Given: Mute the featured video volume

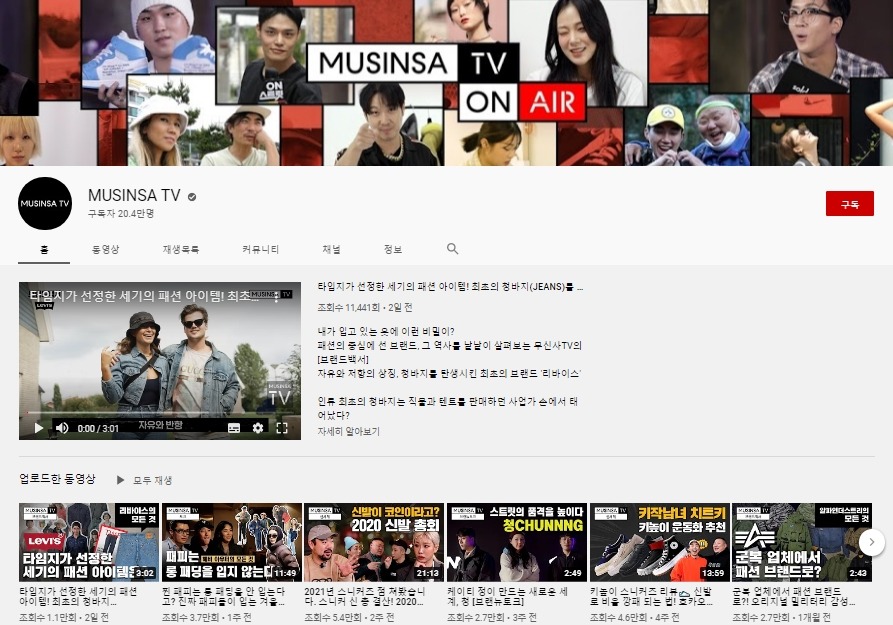Looking at the screenshot, I should click(x=62, y=428).
